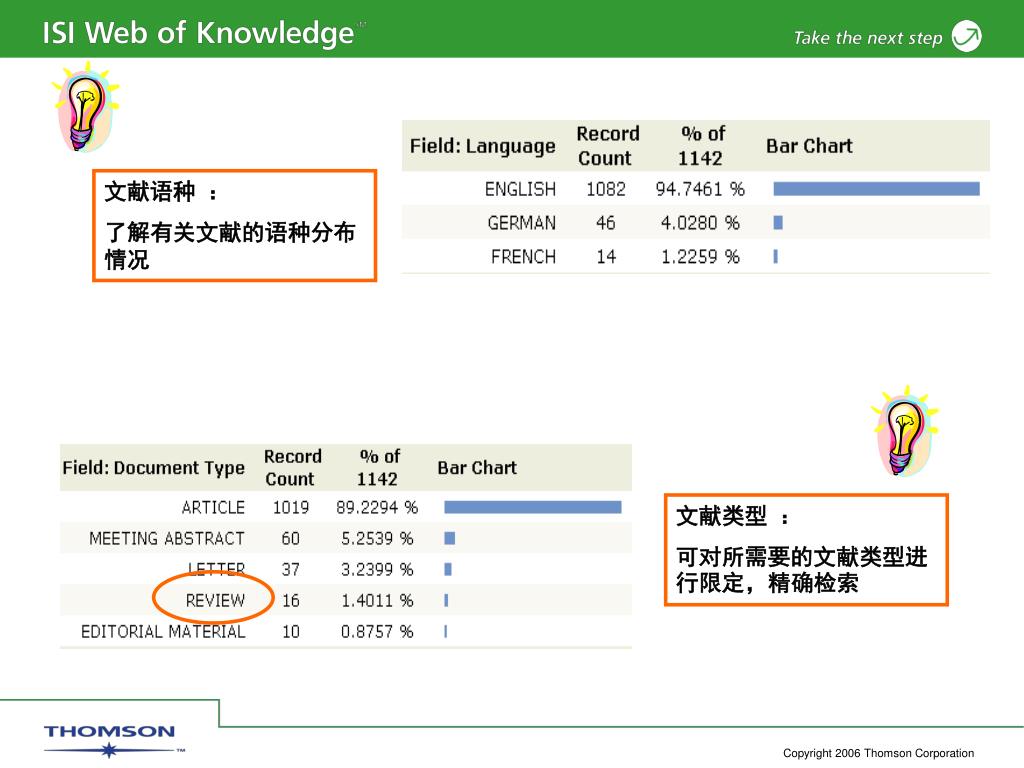Select the ENGLISH language row label
Screen dimensions: 1024x768
[520, 189]
